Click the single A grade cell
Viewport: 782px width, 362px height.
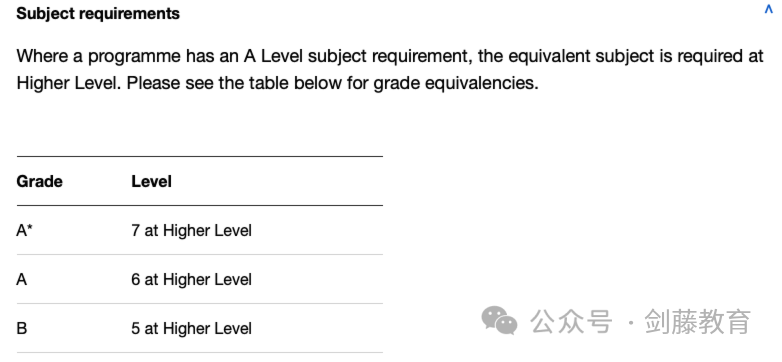tap(21, 279)
